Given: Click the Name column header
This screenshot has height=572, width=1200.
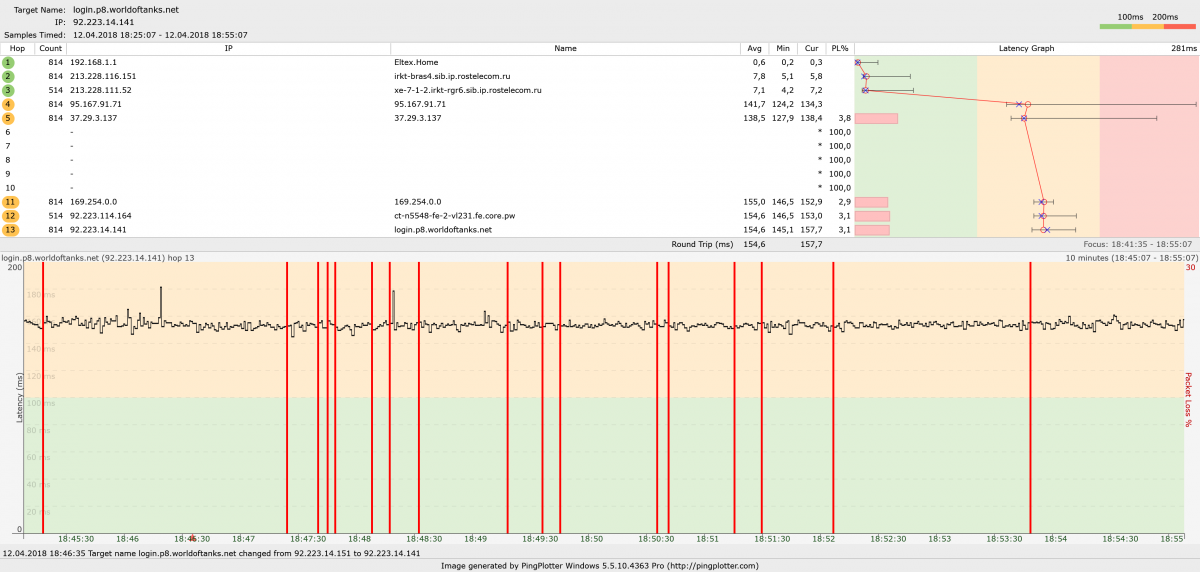Looking at the screenshot, I should pos(565,48).
